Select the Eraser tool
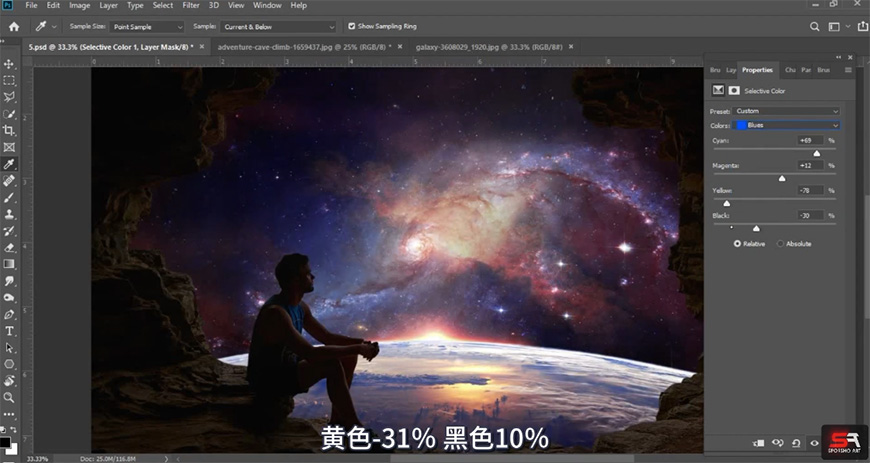The width and height of the screenshot is (870, 463). tap(9, 248)
